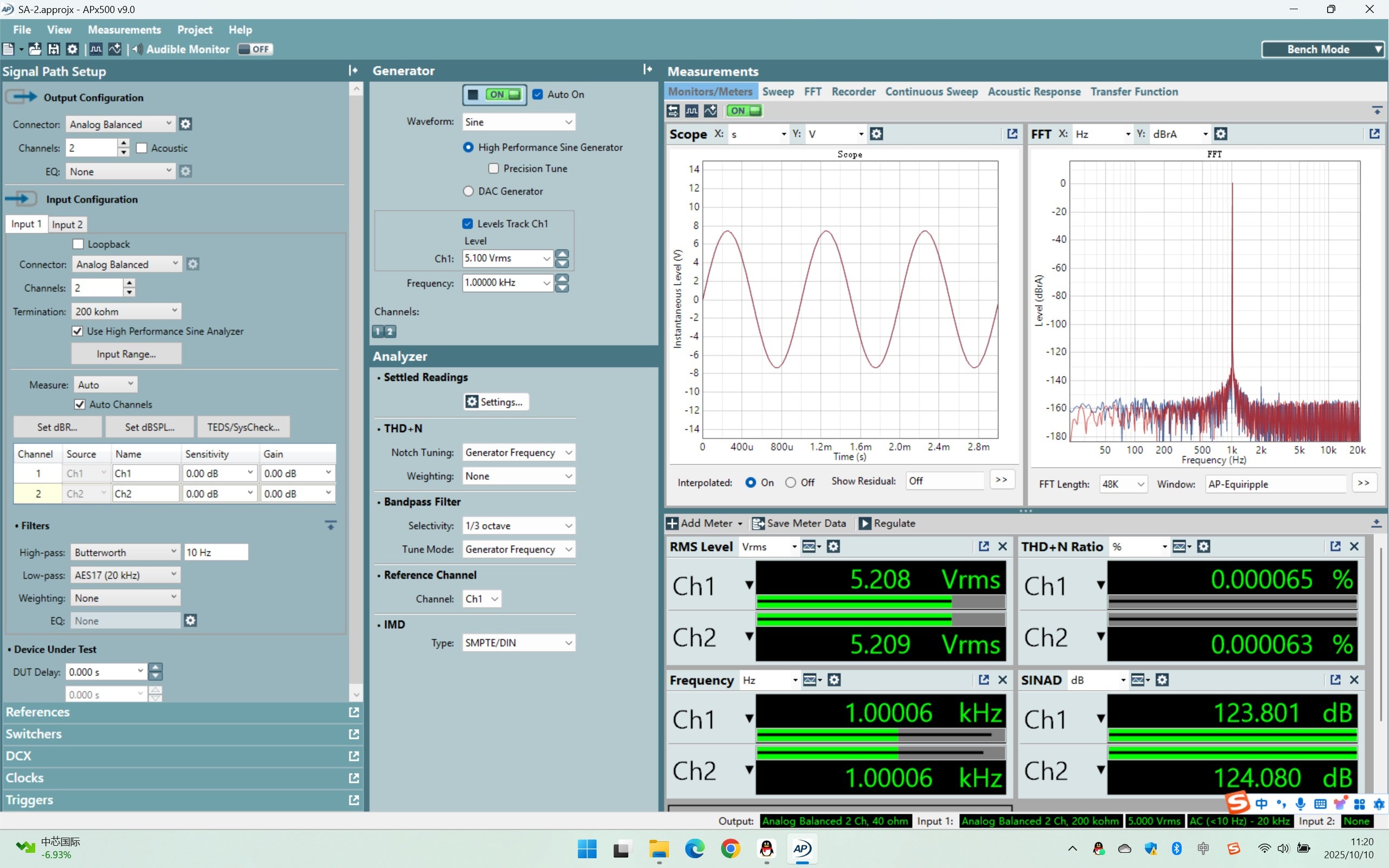Open THD+N Ratio meter settings gear
This screenshot has width=1389, height=868.
coord(1203,546)
